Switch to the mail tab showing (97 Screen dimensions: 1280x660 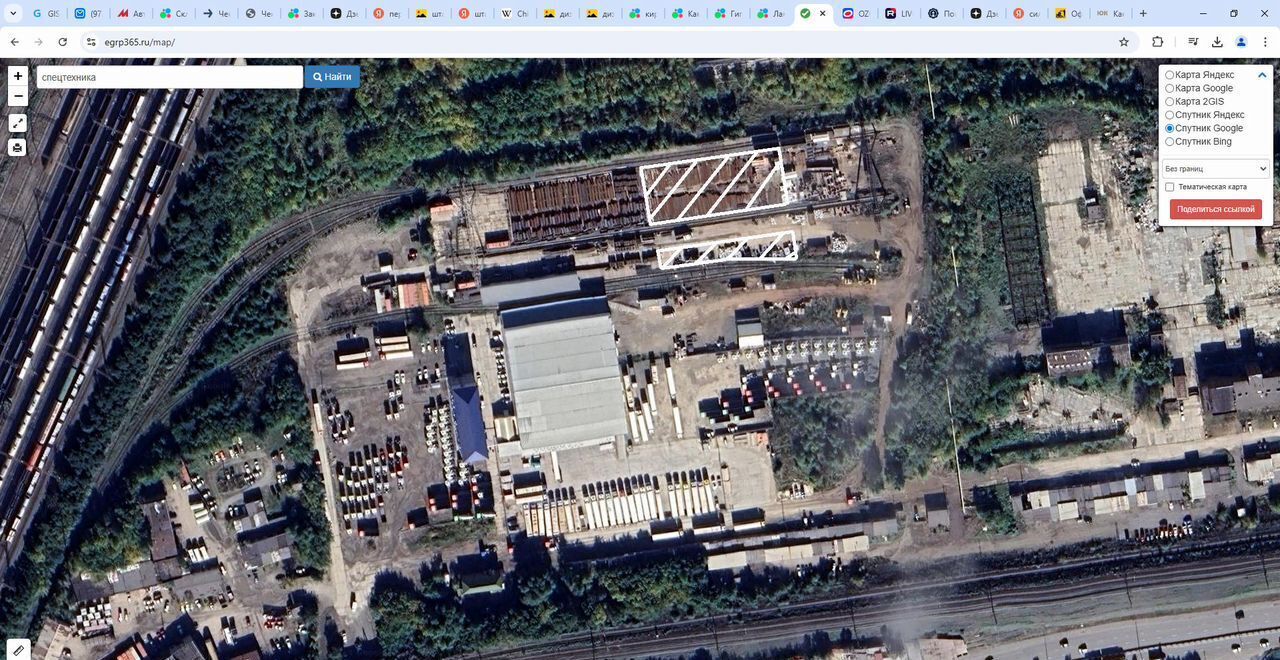click(x=88, y=14)
